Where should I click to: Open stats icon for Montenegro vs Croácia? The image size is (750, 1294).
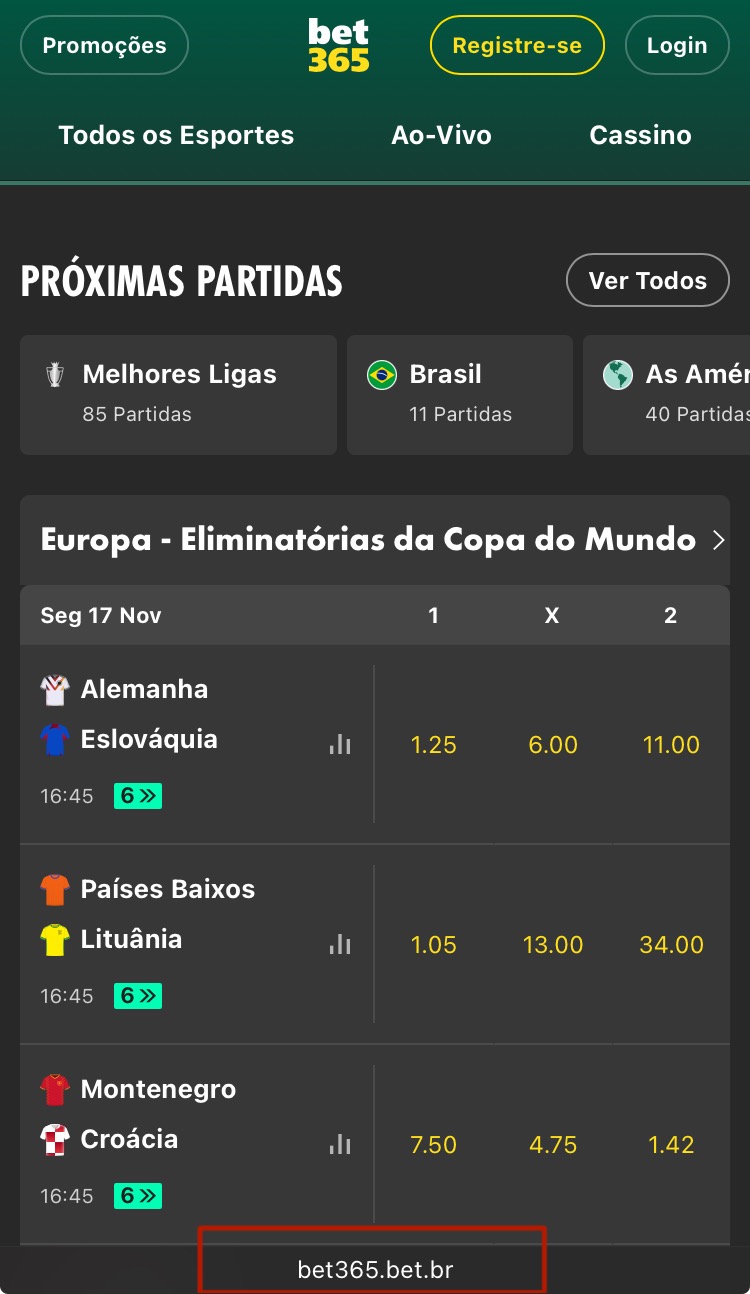[340, 1144]
